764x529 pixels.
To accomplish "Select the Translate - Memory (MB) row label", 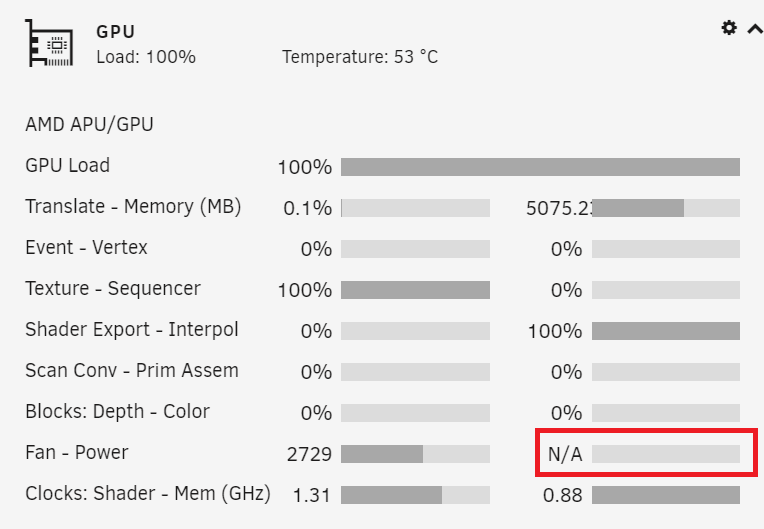I will (x=133, y=207).
